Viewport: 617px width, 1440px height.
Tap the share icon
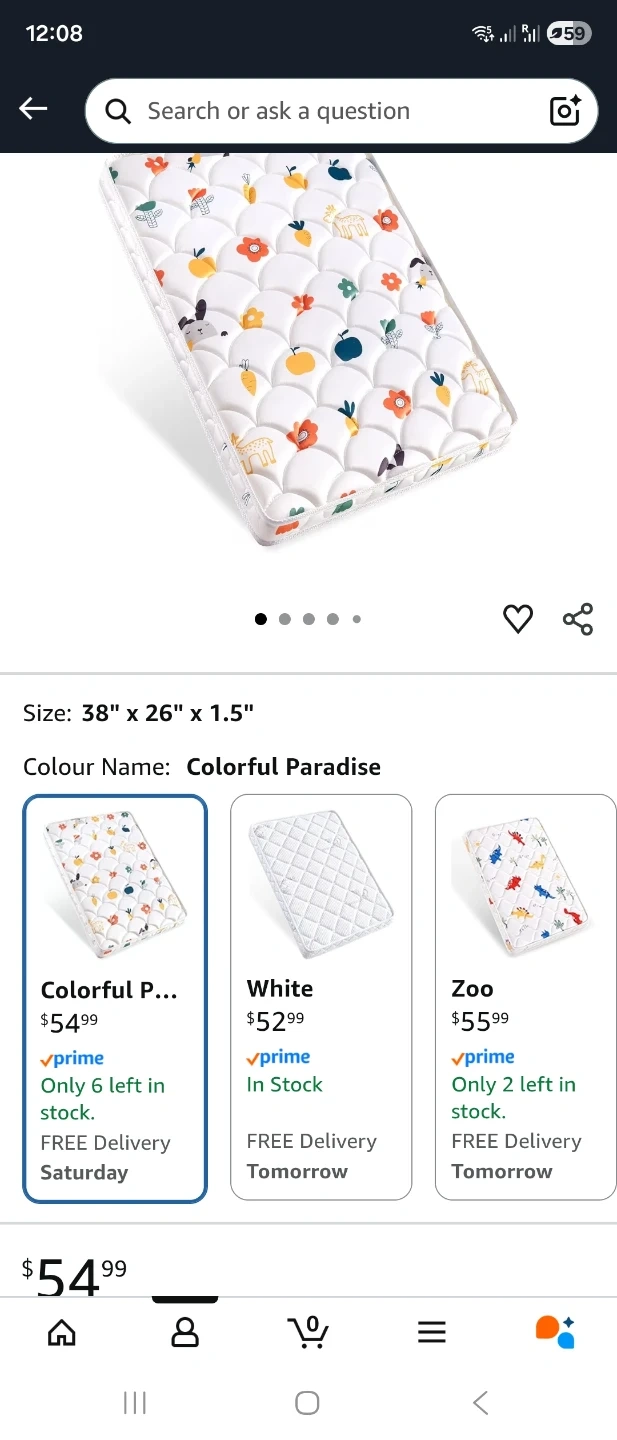578,619
